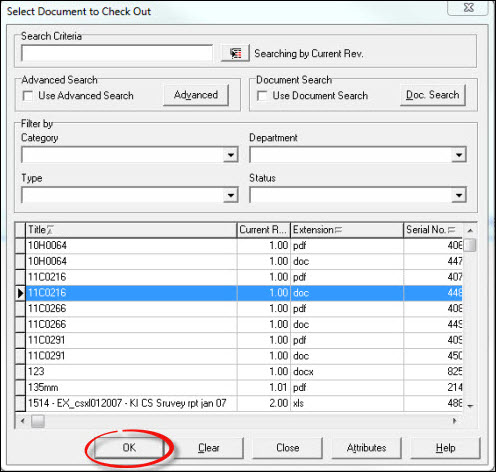This screenshot has height=472, width=496.
Task: Click the list's scroll up arrow
Action: [x=470, y=230]
